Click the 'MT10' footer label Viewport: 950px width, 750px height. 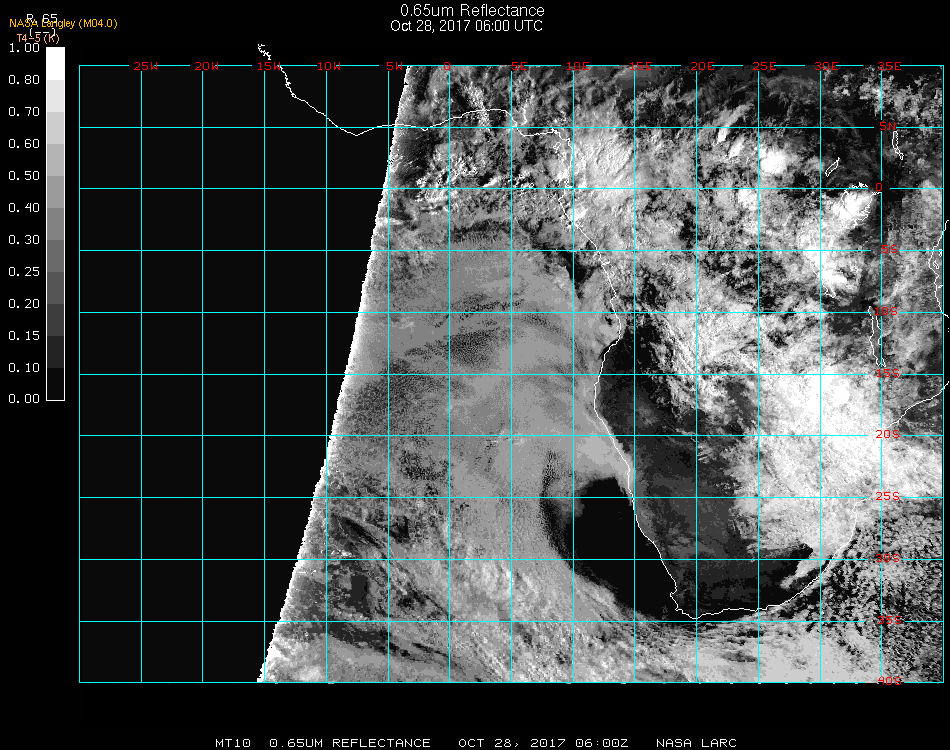(234, 743)
